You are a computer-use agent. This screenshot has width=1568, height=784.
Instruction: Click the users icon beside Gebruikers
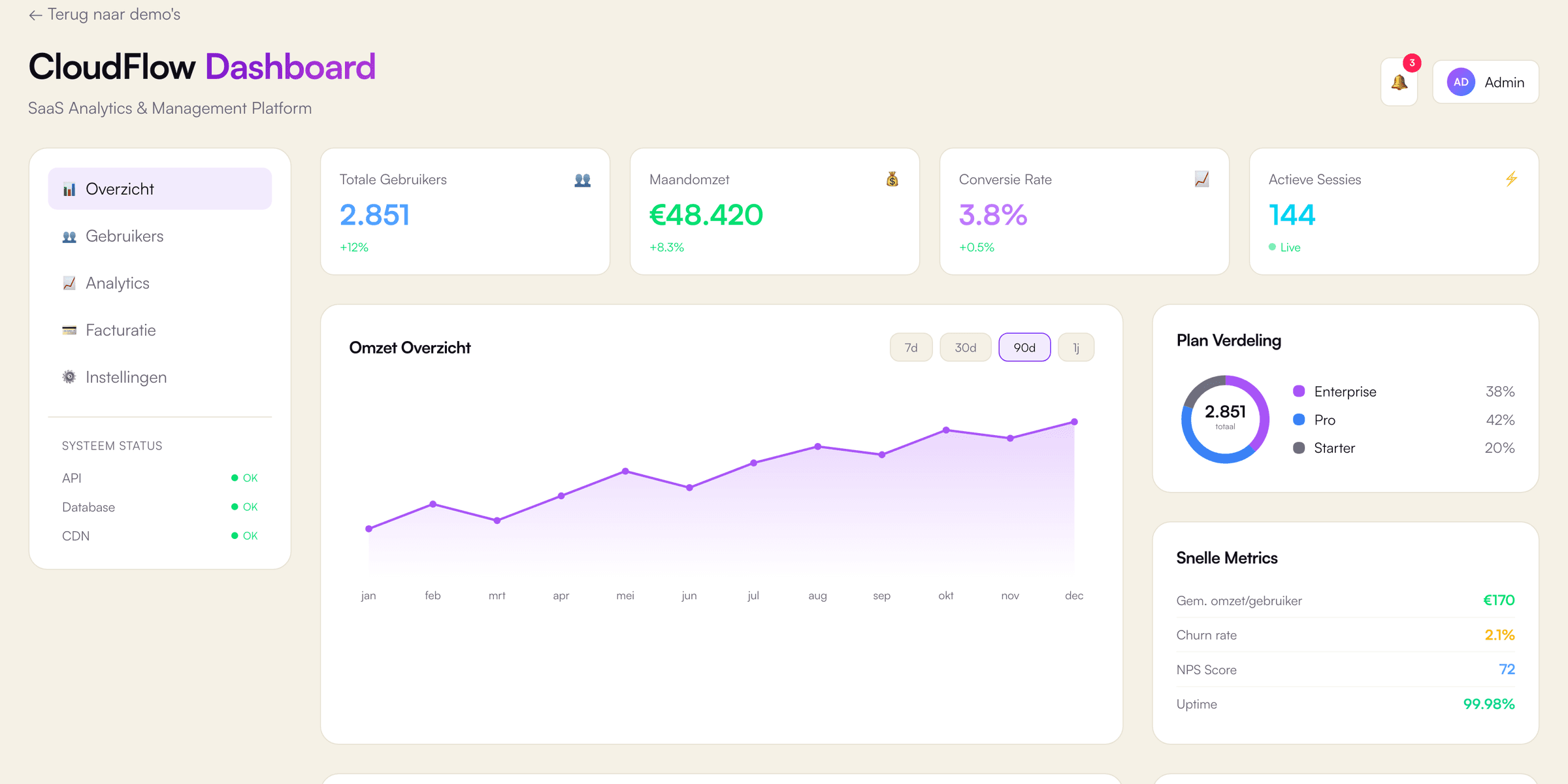pyautogui.click(x=69, y=237)
